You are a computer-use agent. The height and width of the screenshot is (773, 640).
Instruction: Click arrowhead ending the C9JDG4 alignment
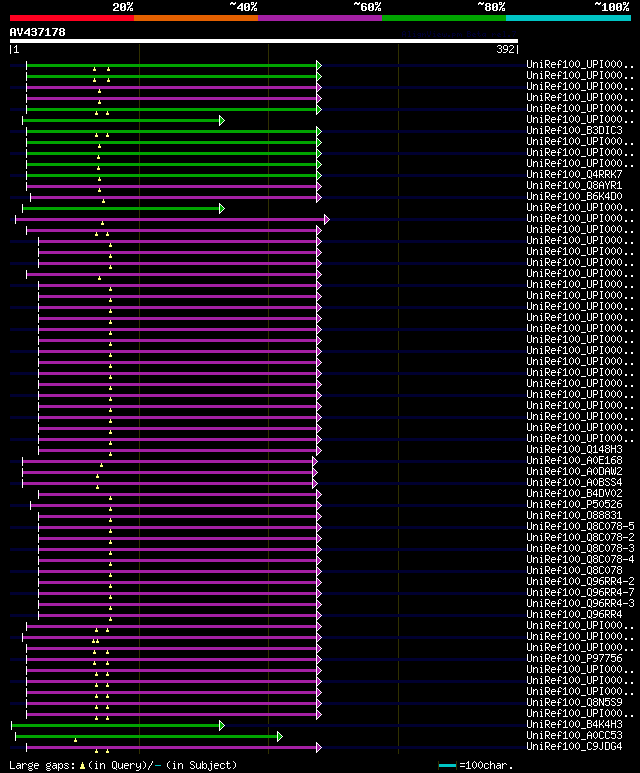319,747
